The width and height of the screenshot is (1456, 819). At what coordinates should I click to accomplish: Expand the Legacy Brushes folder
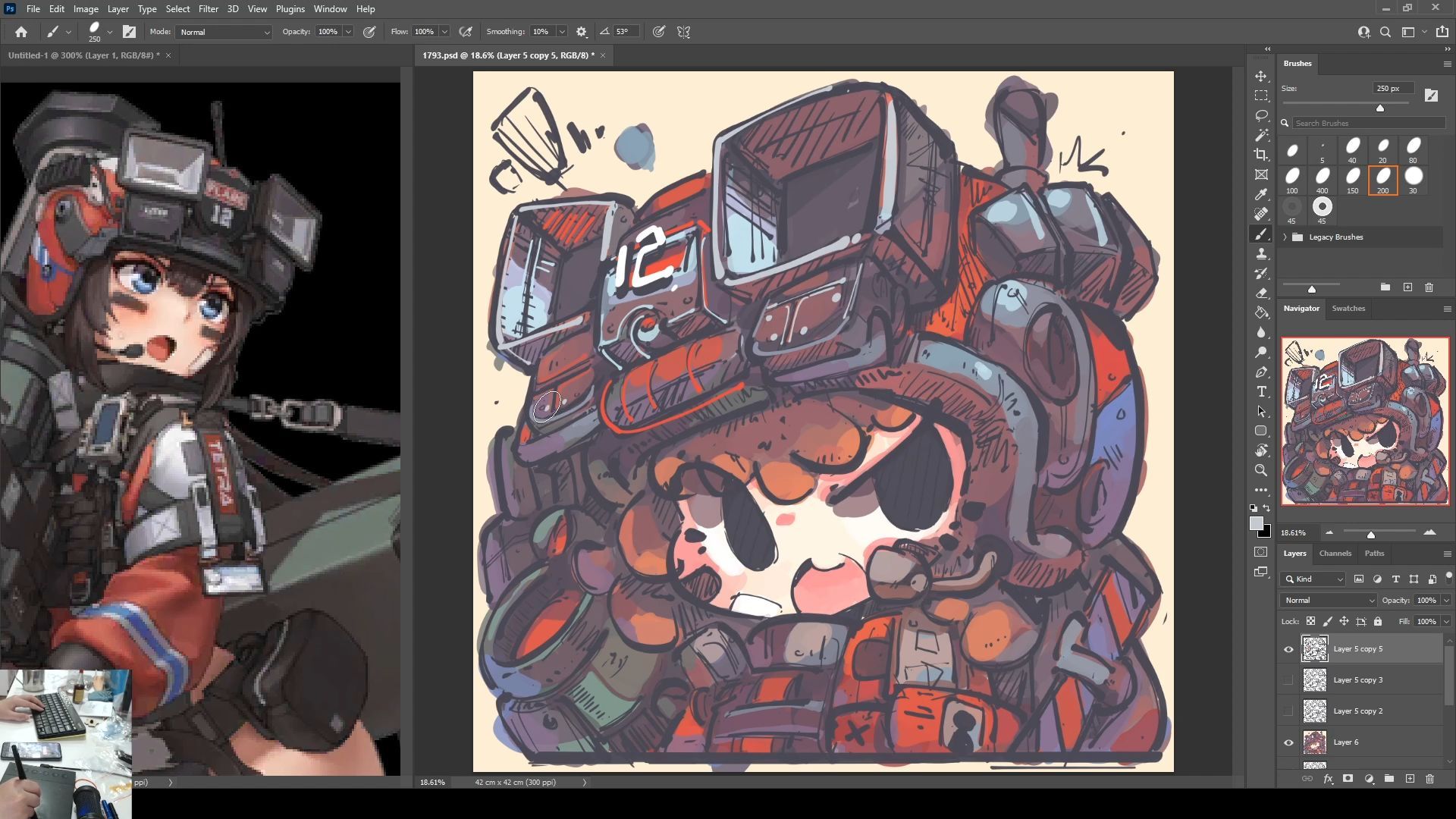tap(1285, 237)
